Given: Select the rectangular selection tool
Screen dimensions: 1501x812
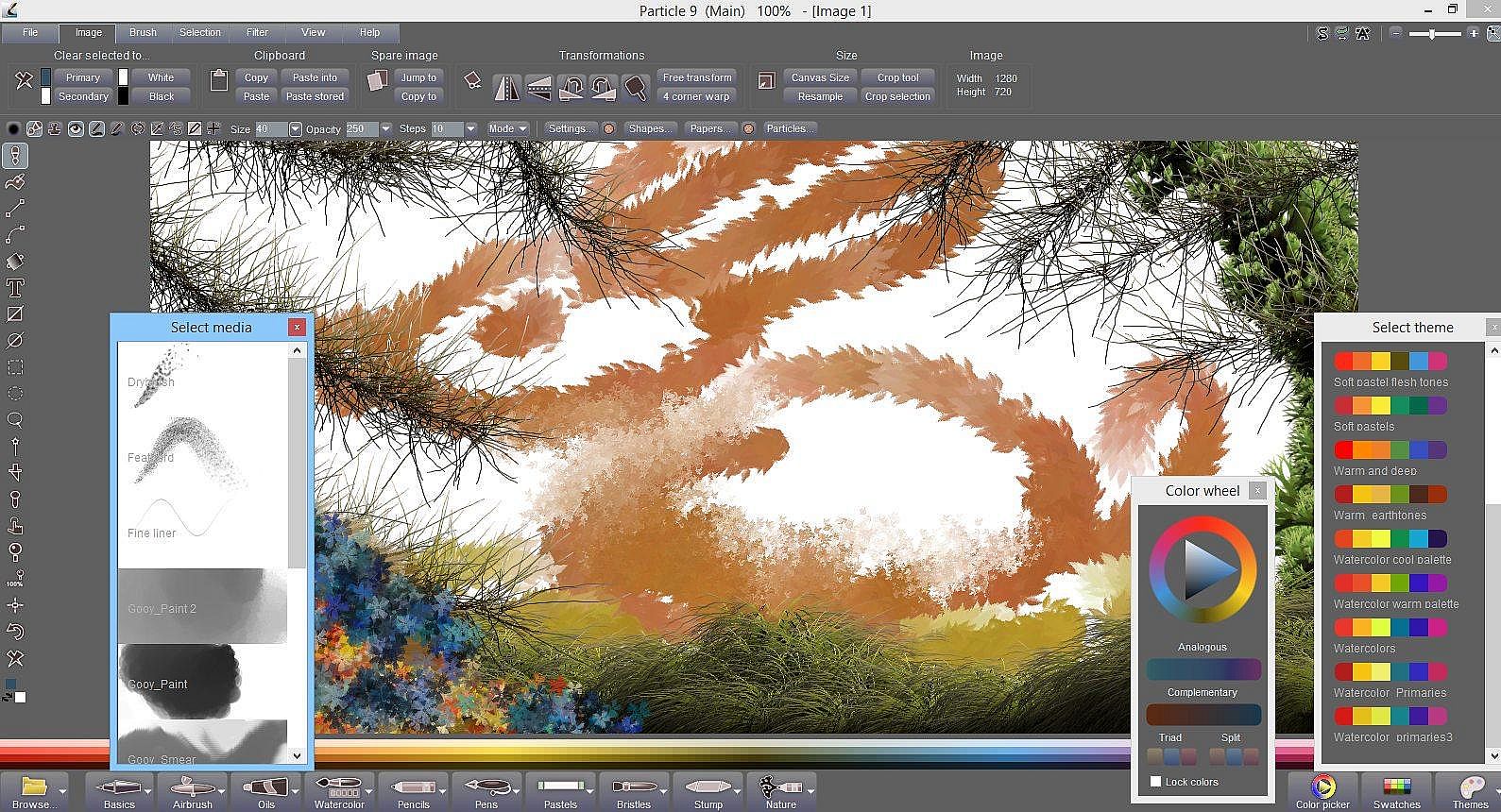Looking at the screenshot, I should 15,367.
